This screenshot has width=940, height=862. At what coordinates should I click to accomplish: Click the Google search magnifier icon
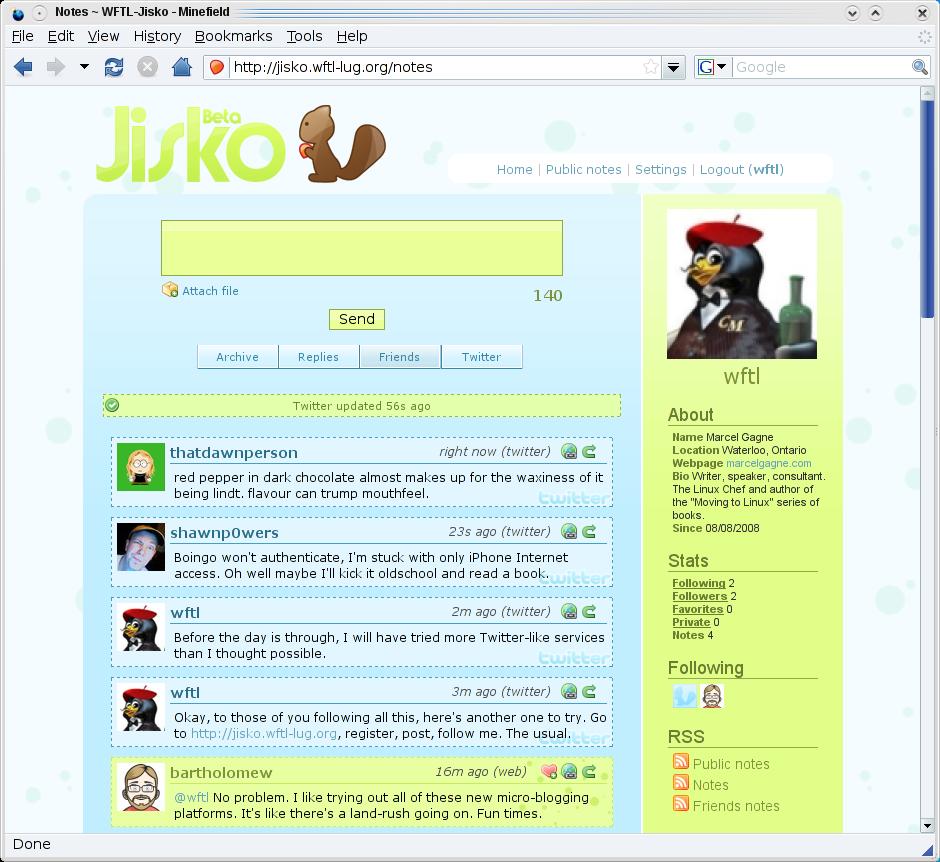tap(920, 67)
